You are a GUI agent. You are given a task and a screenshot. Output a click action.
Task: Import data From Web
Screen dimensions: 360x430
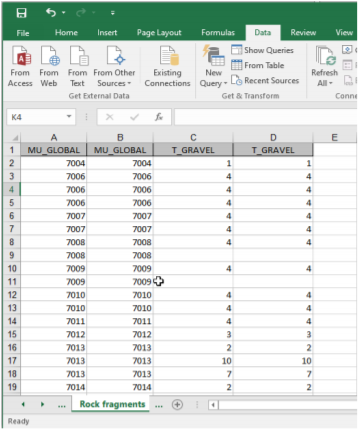(49, 66)
